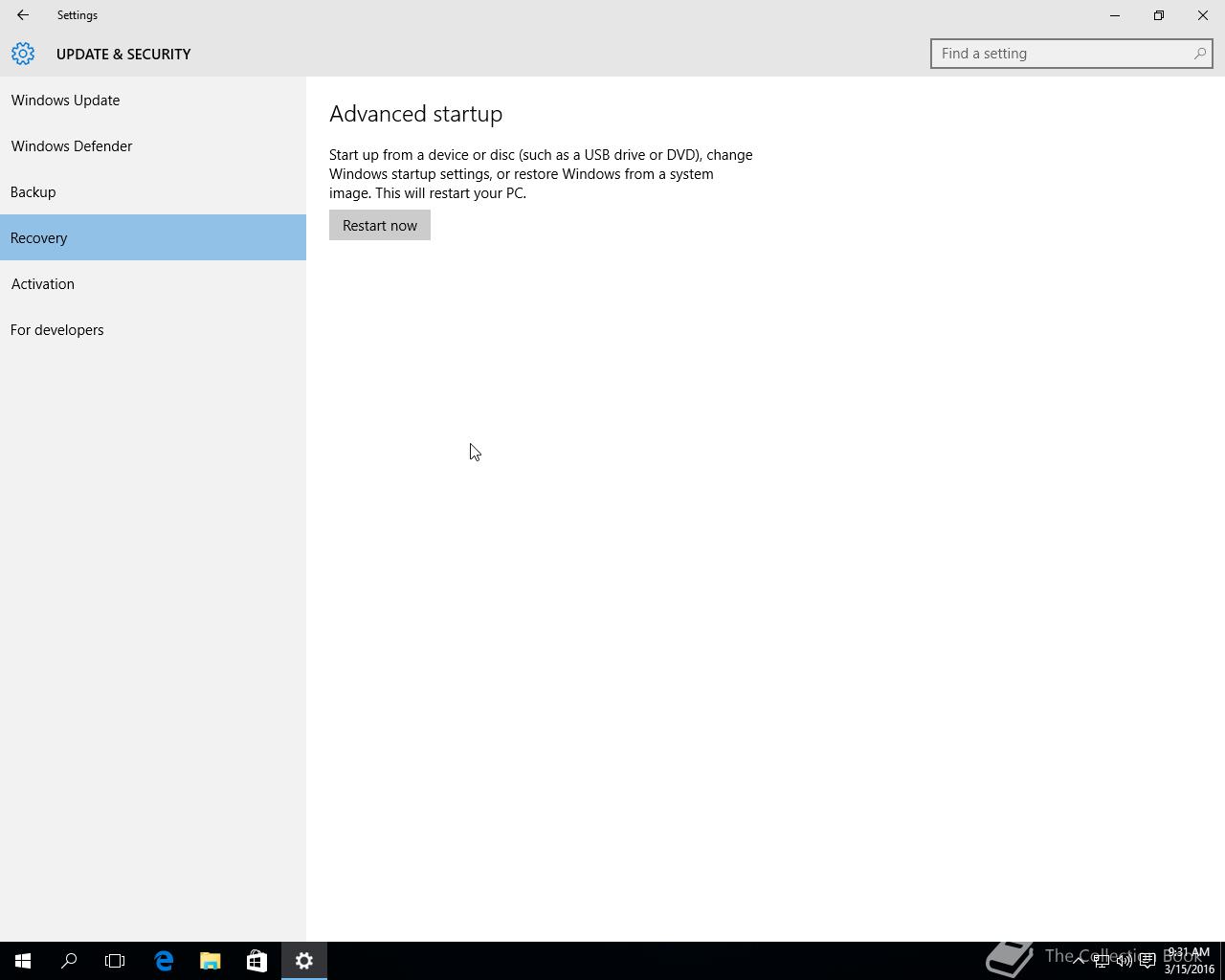Open network status tray icon
This screenshot has height=980, width=1225.
click(1102, 961)
